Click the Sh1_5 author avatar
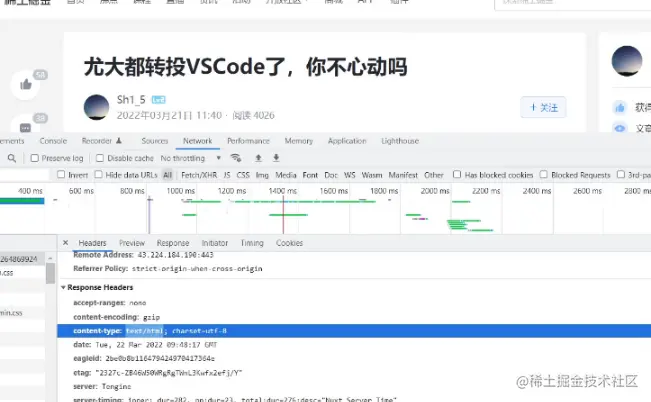651x402 pixels. tap(96, 107)
